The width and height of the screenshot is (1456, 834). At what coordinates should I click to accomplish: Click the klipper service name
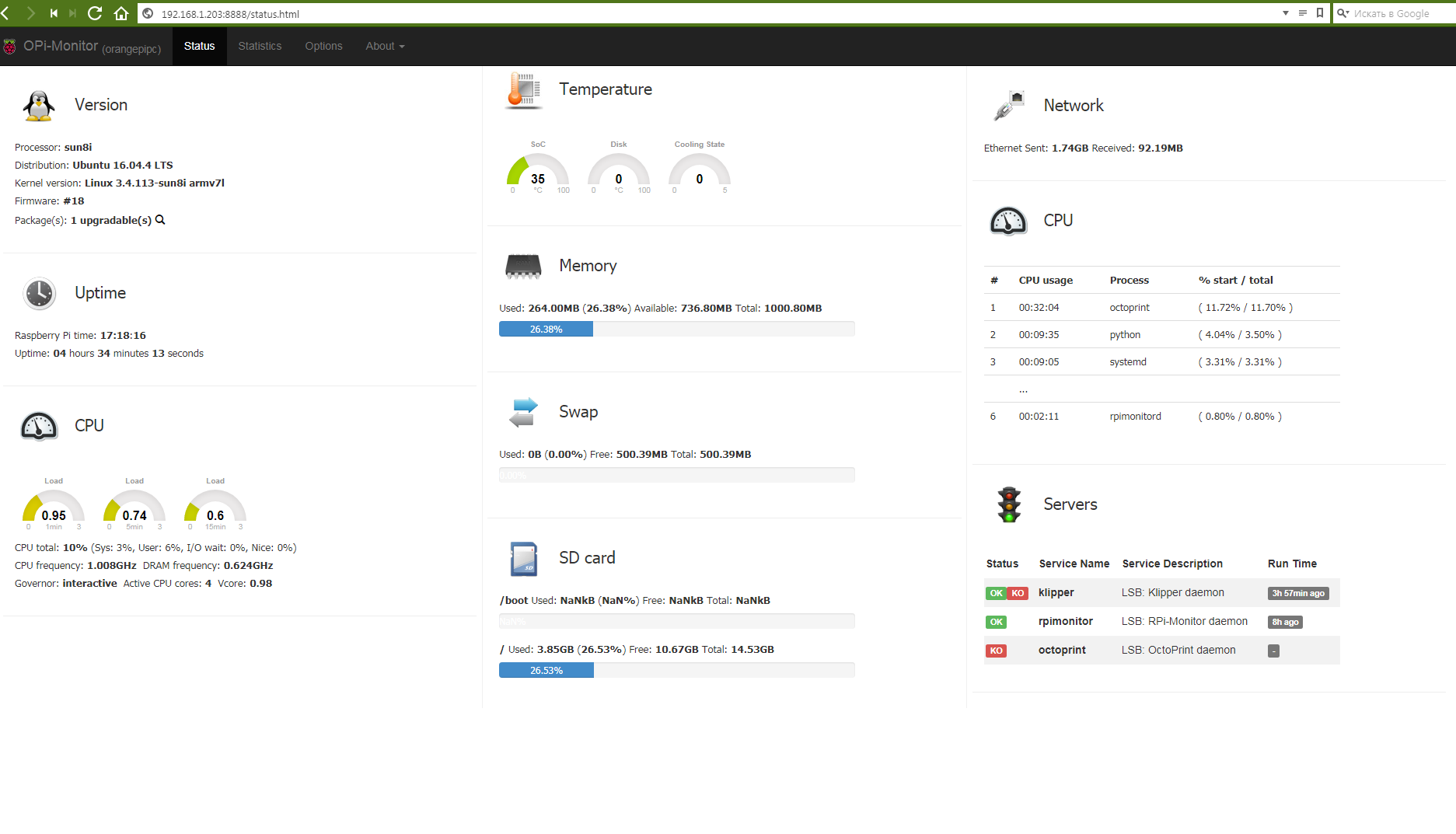click(x=1056, y=593)
